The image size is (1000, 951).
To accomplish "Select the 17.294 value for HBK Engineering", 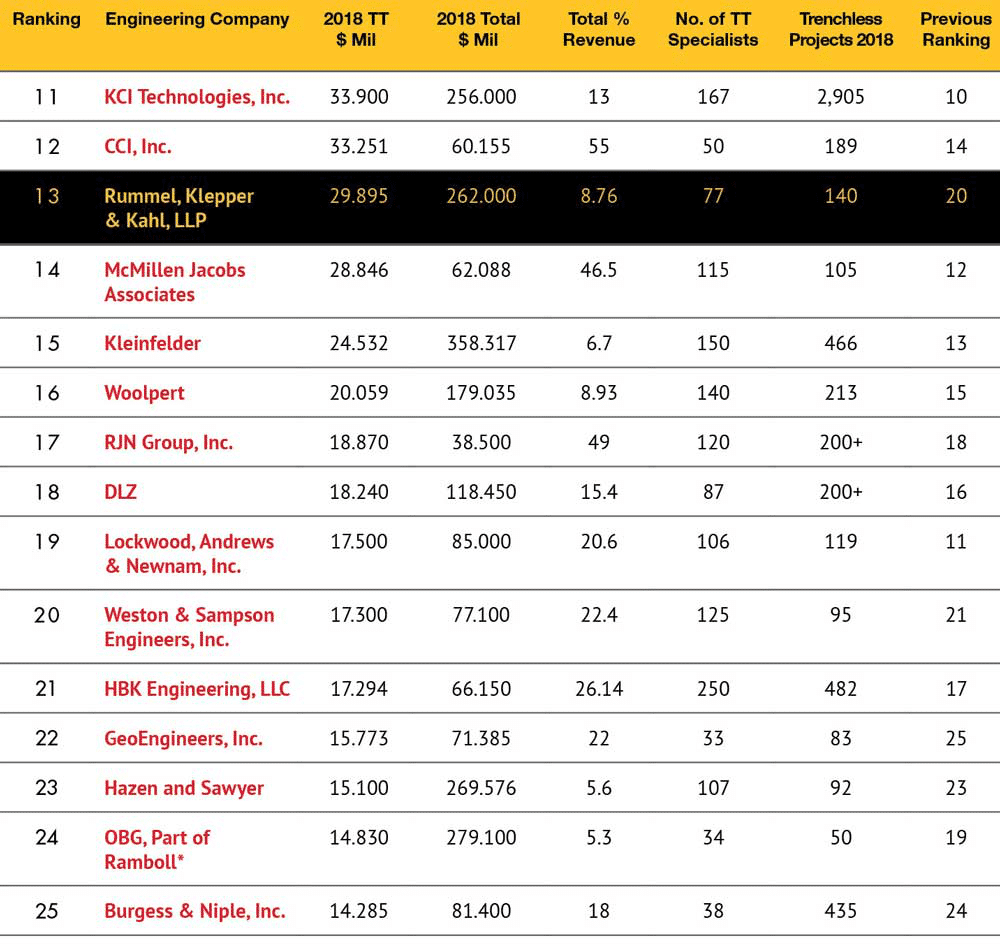I will coord(359,689).
